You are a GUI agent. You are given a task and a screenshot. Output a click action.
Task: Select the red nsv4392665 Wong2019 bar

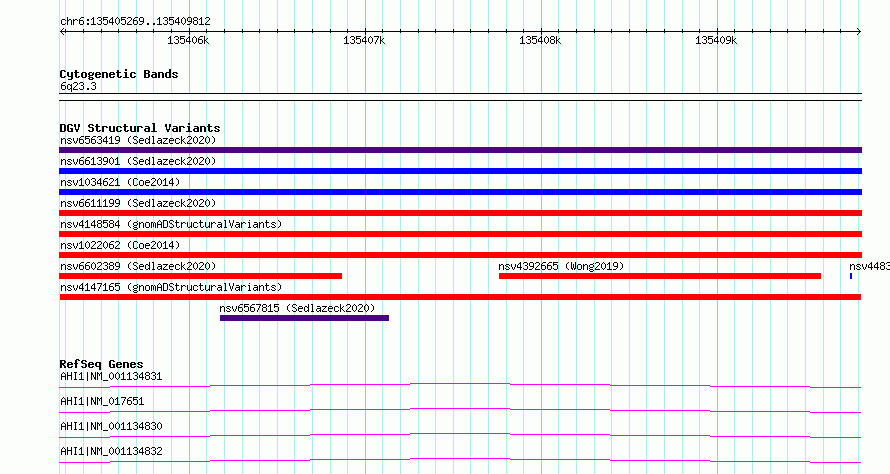(660, 276)
